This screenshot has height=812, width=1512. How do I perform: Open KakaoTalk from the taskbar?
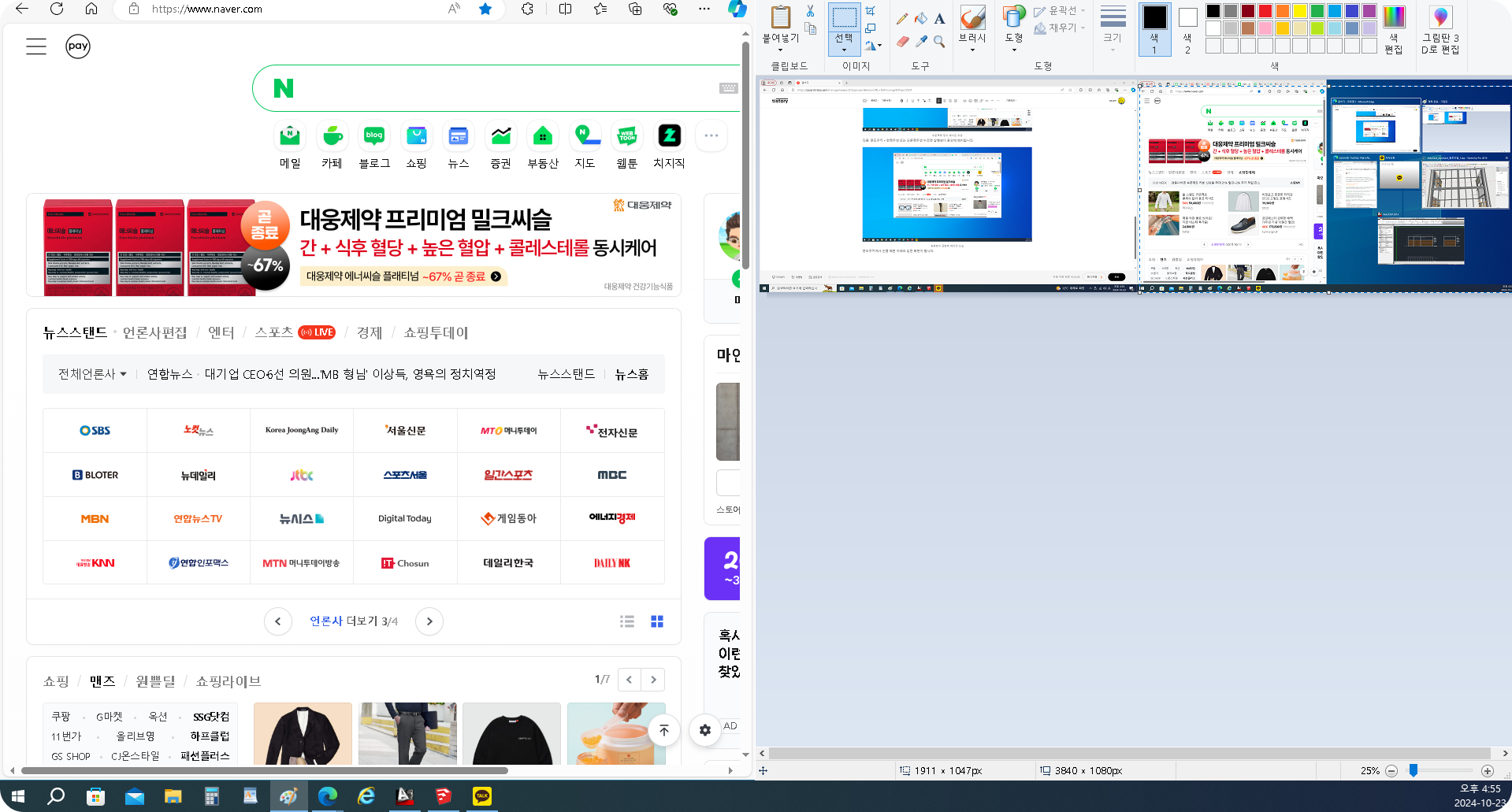482,797
